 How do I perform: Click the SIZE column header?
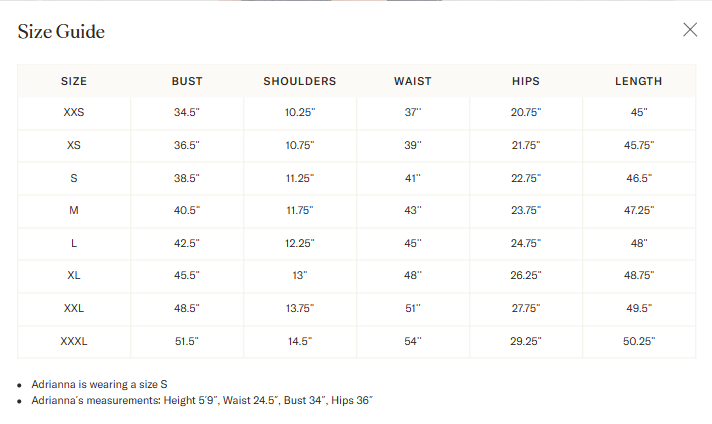point(74,81)
